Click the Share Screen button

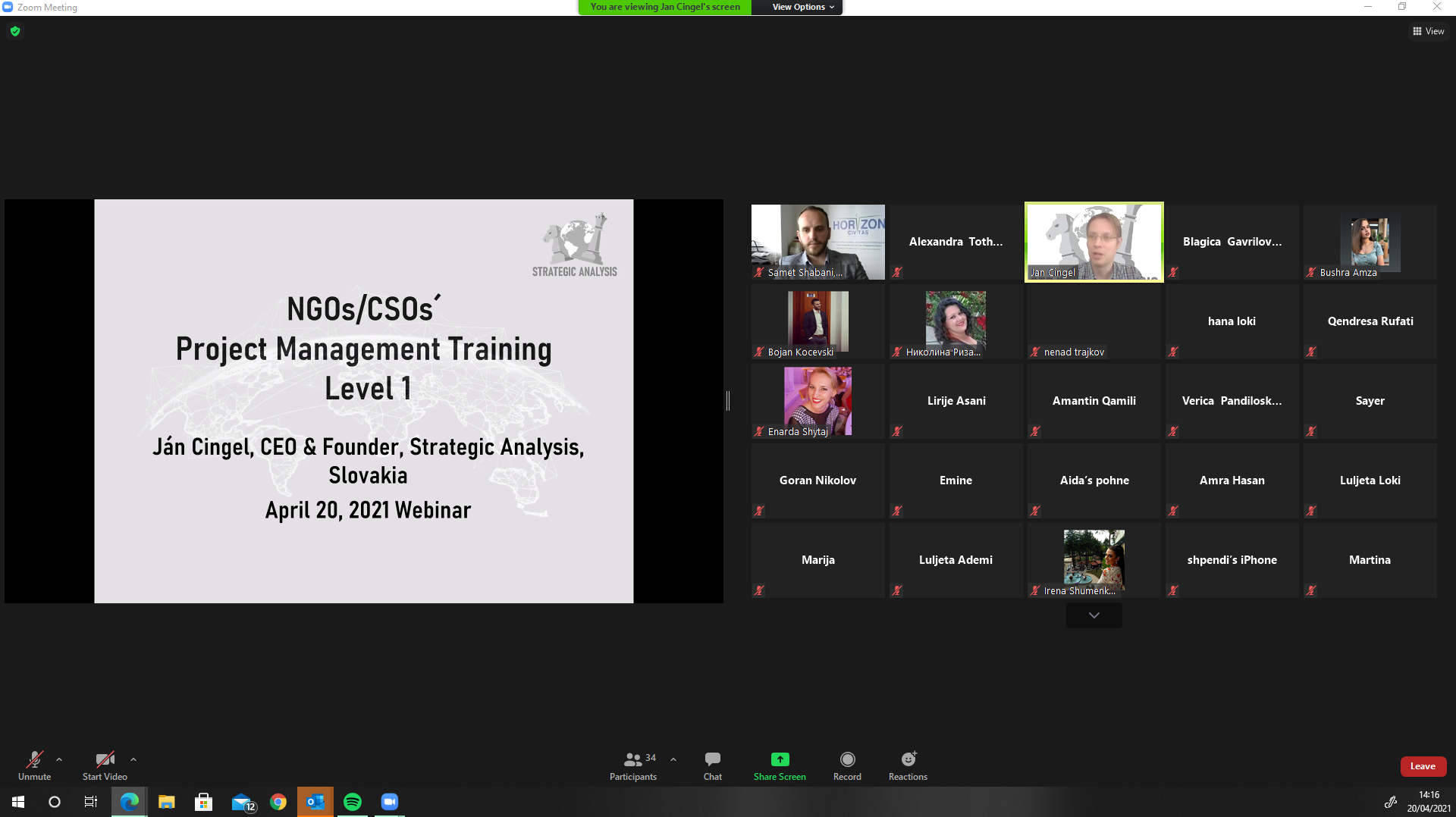780,766
